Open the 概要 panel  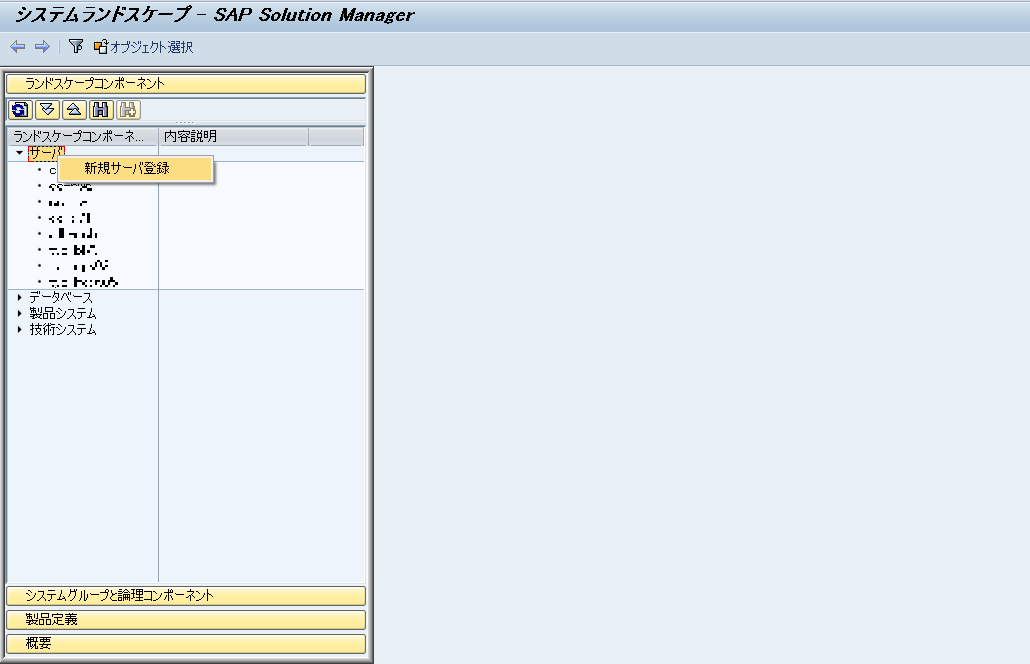point(186,643)
